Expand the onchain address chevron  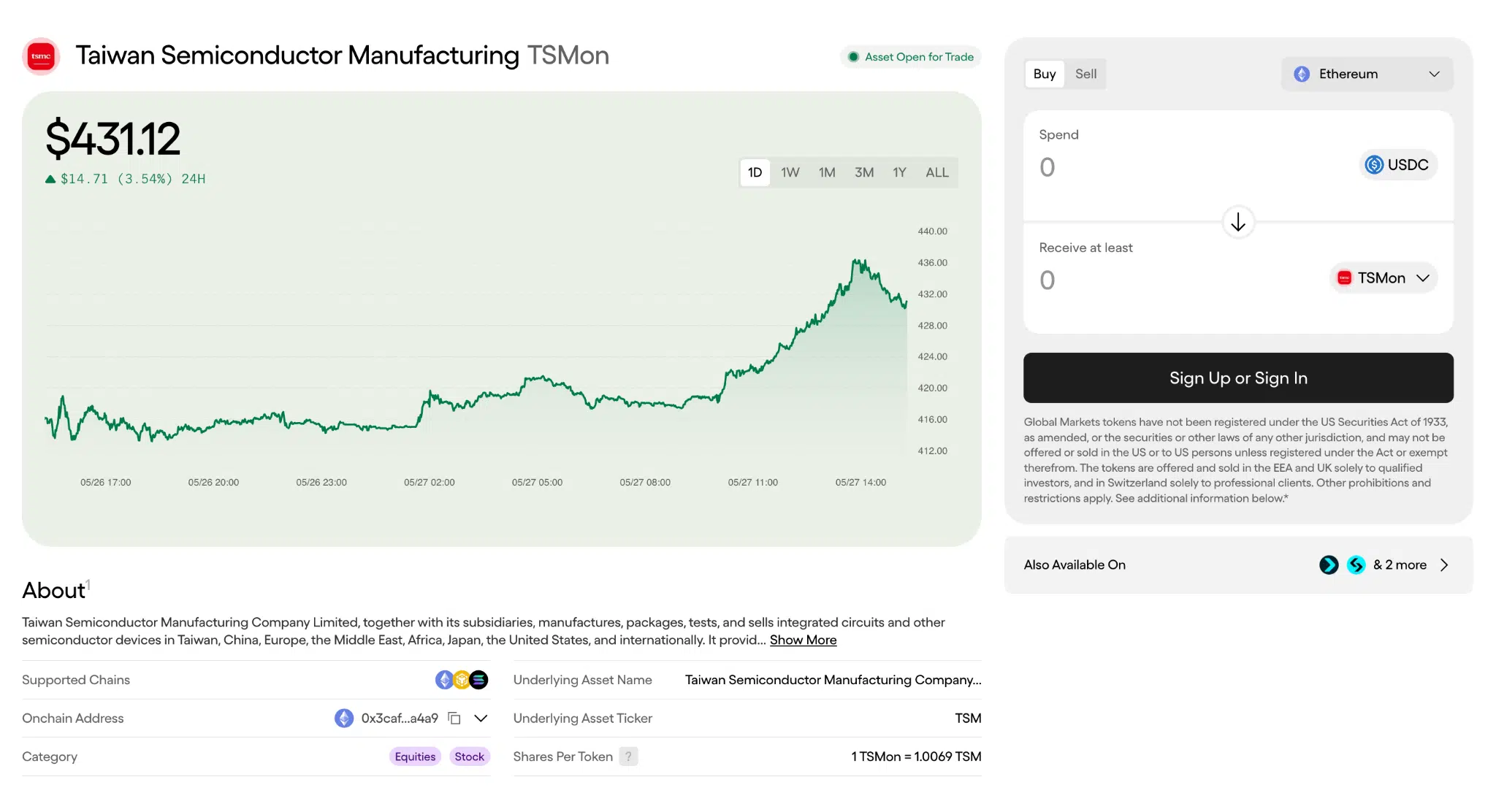pos(481,719)
